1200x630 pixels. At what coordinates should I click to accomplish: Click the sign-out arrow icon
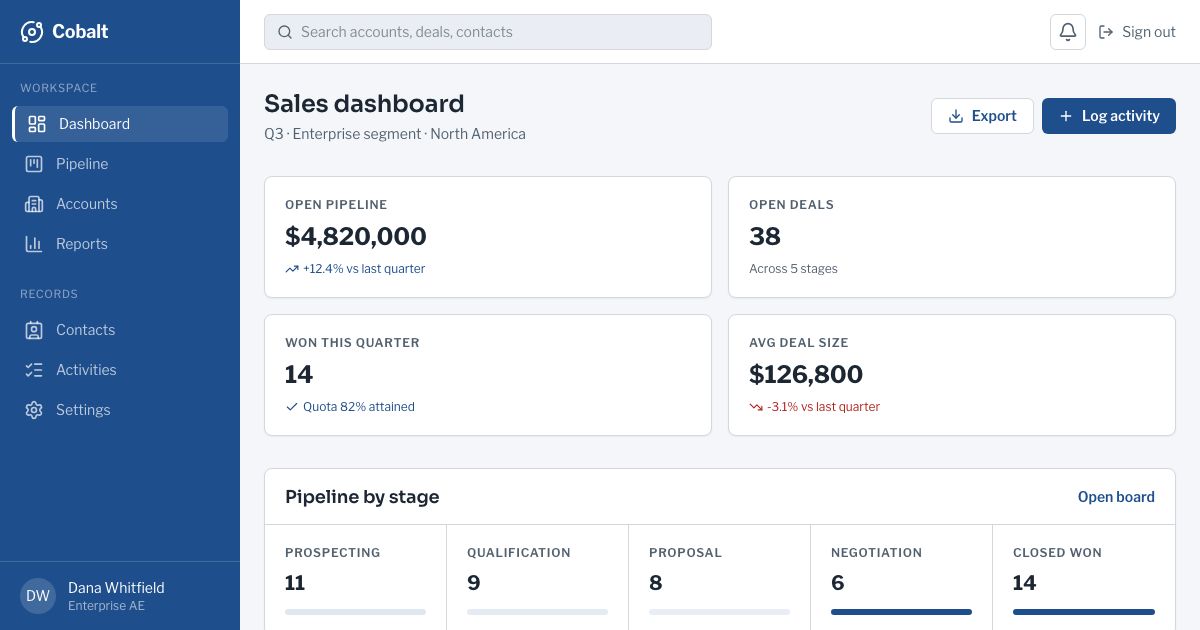[1106, 32]
